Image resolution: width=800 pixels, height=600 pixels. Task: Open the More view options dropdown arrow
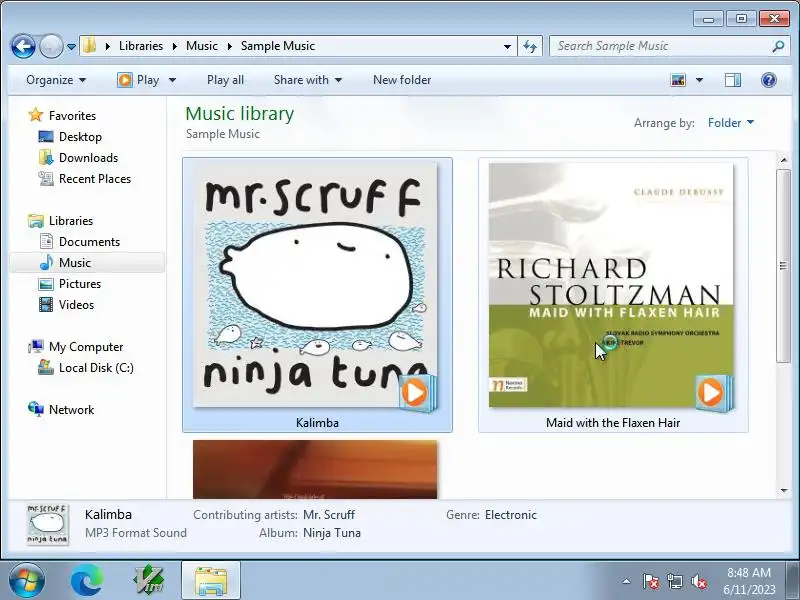[699, 80]
